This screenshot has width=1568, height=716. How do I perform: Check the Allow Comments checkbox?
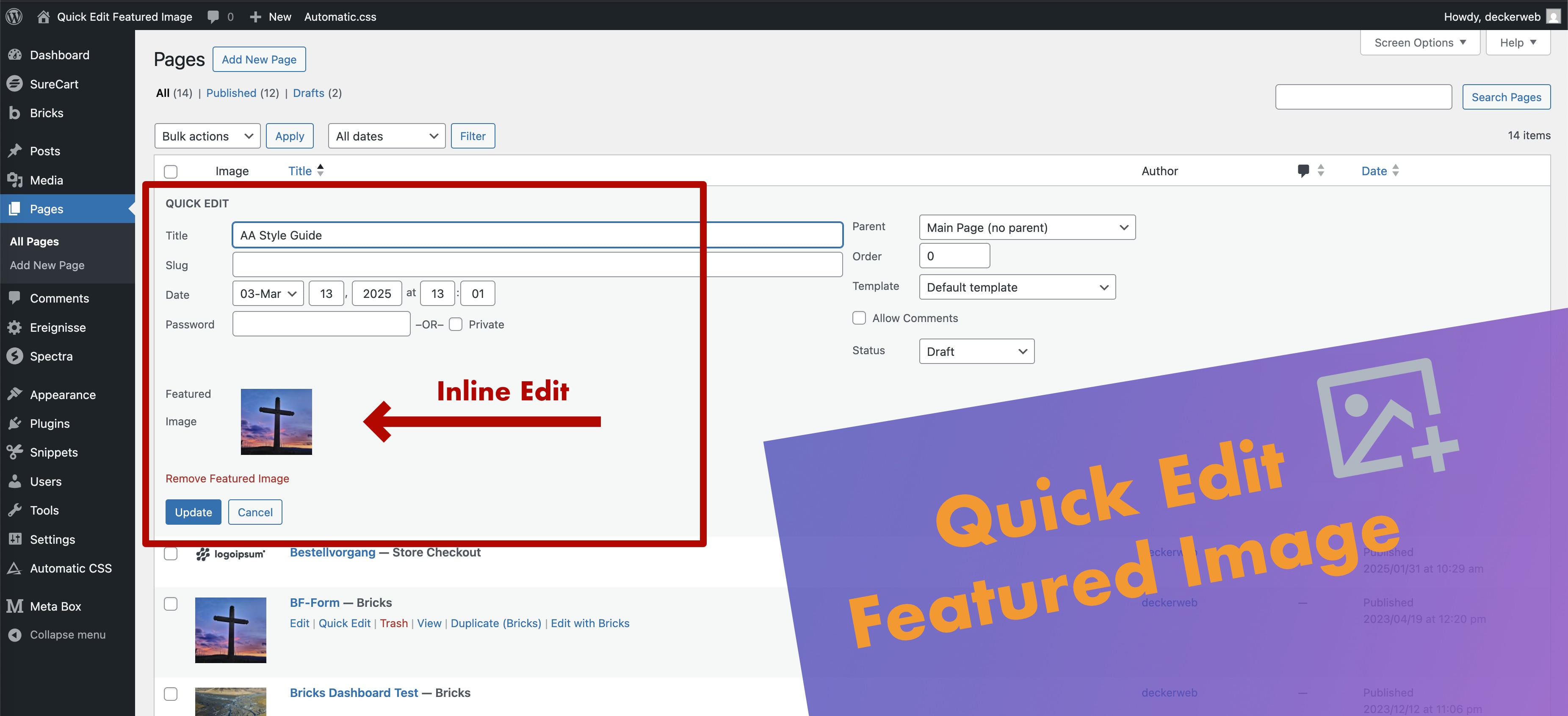859,318
